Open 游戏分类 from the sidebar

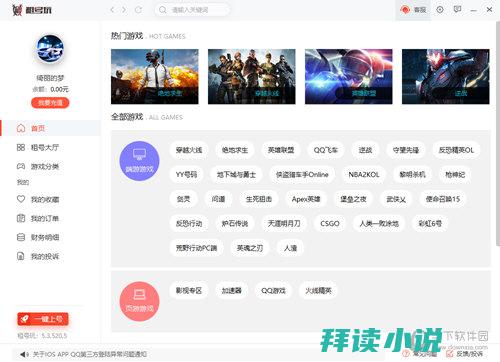click(37, 166)
